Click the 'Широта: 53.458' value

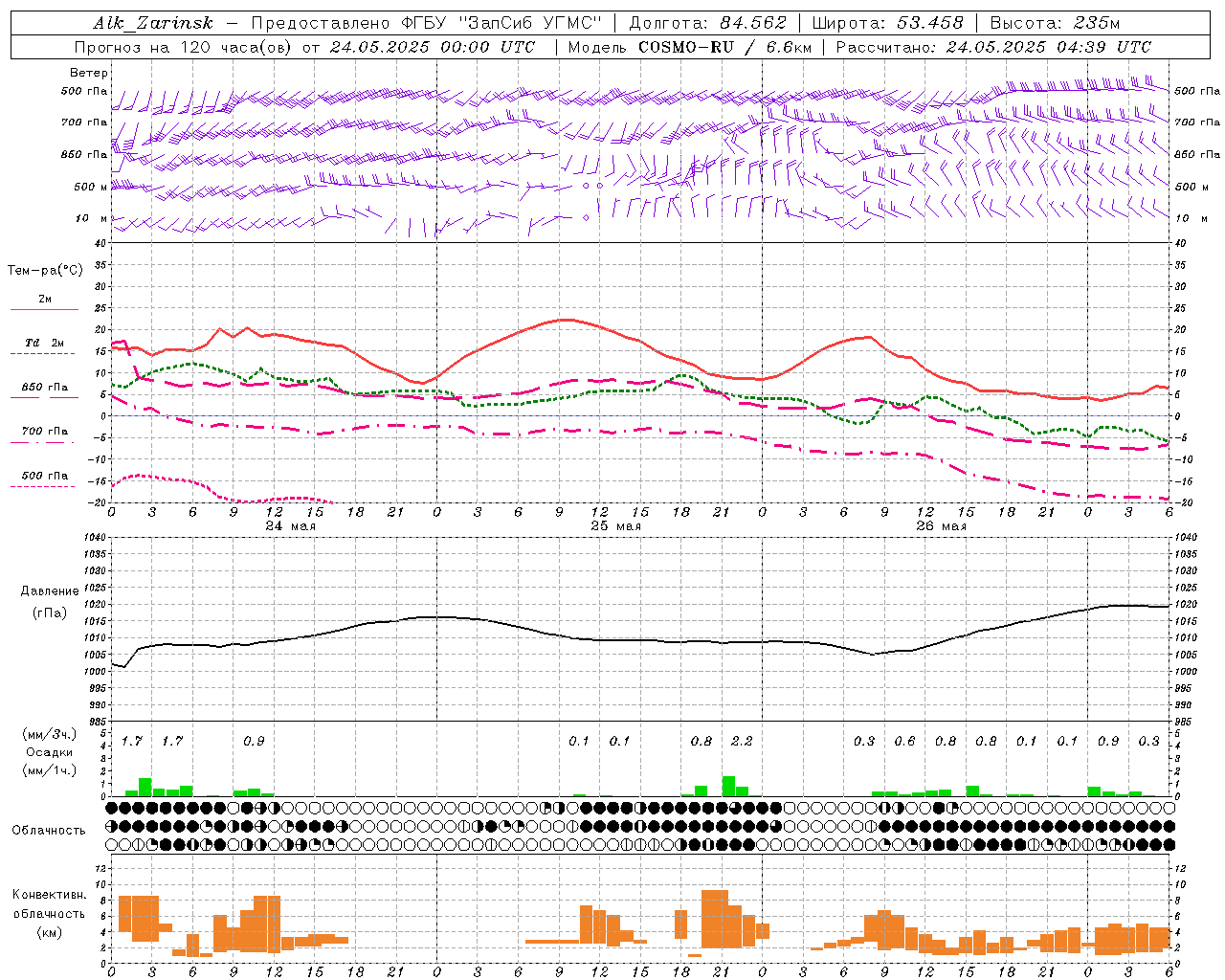click(x=888, y=23)
